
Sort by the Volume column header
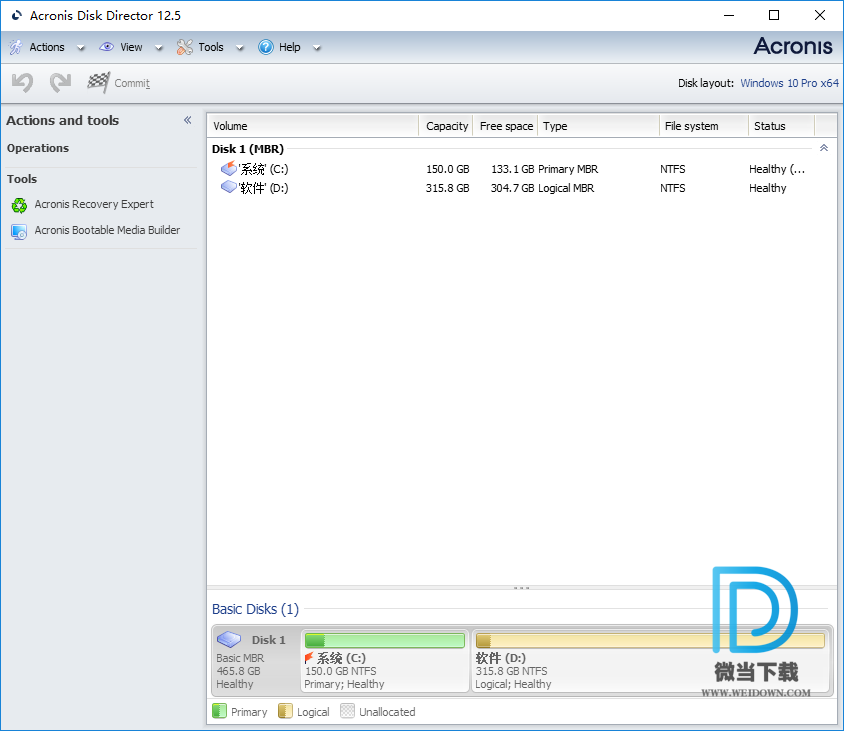(313, 126)
